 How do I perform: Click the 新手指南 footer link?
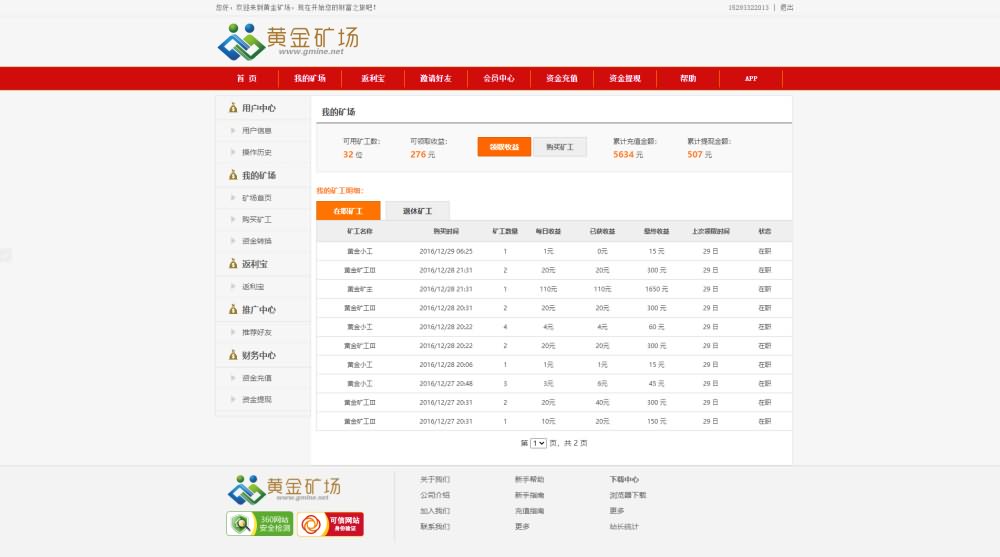(x=529, y=495)
